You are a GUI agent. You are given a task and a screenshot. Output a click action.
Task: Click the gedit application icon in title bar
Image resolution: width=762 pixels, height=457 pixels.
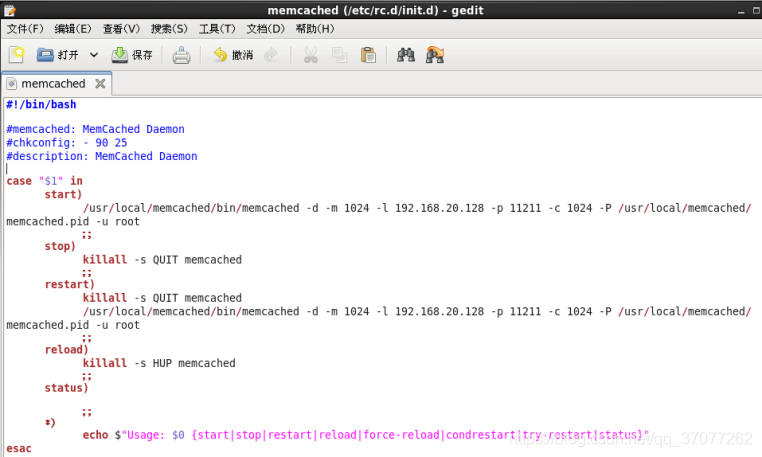point(9,10)
